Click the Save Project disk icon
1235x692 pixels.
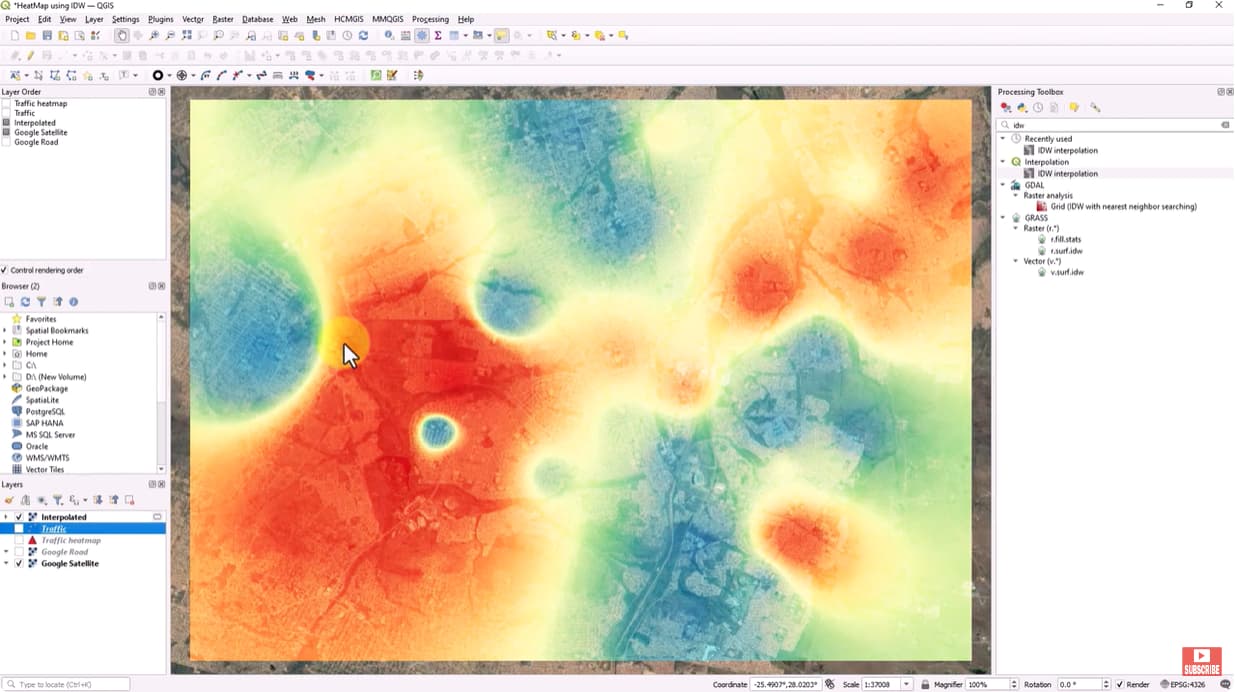tap(47, 36)
